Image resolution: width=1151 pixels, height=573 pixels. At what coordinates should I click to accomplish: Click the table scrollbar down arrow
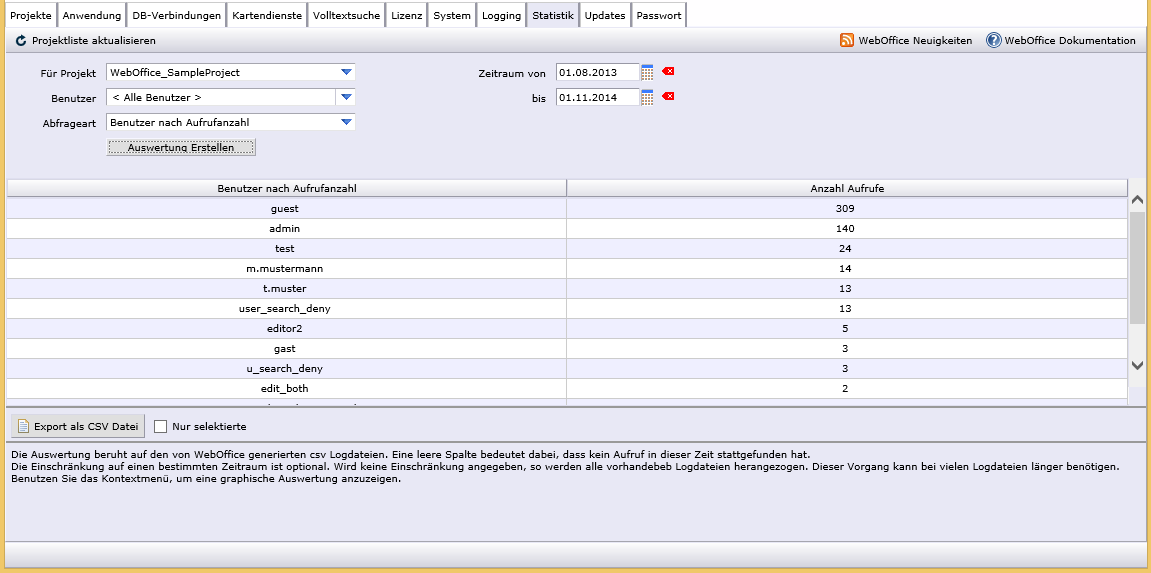pyautogui.click(x=1137, y=365)
